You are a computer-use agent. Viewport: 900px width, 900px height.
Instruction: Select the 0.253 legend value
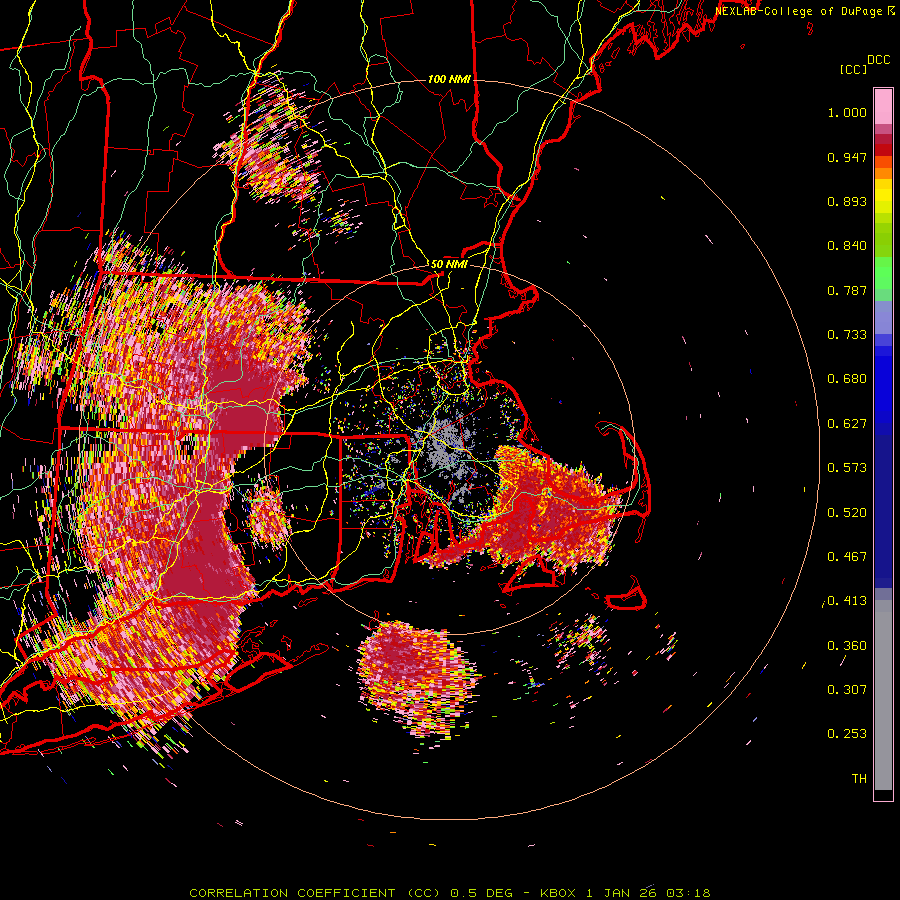(847, 734)
